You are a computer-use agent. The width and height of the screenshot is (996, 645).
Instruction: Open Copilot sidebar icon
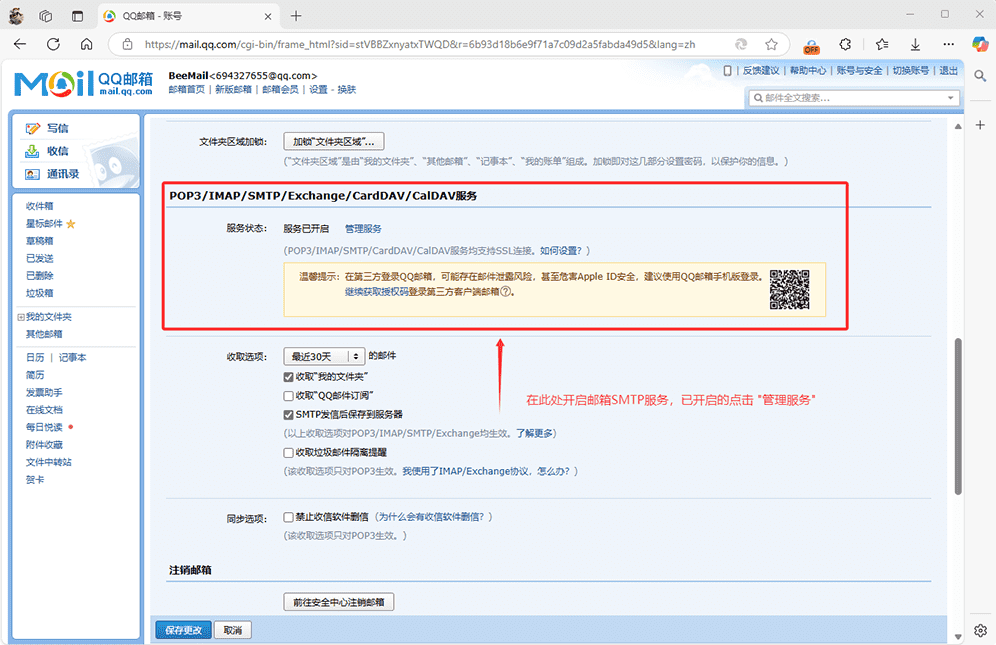[980, 44]
